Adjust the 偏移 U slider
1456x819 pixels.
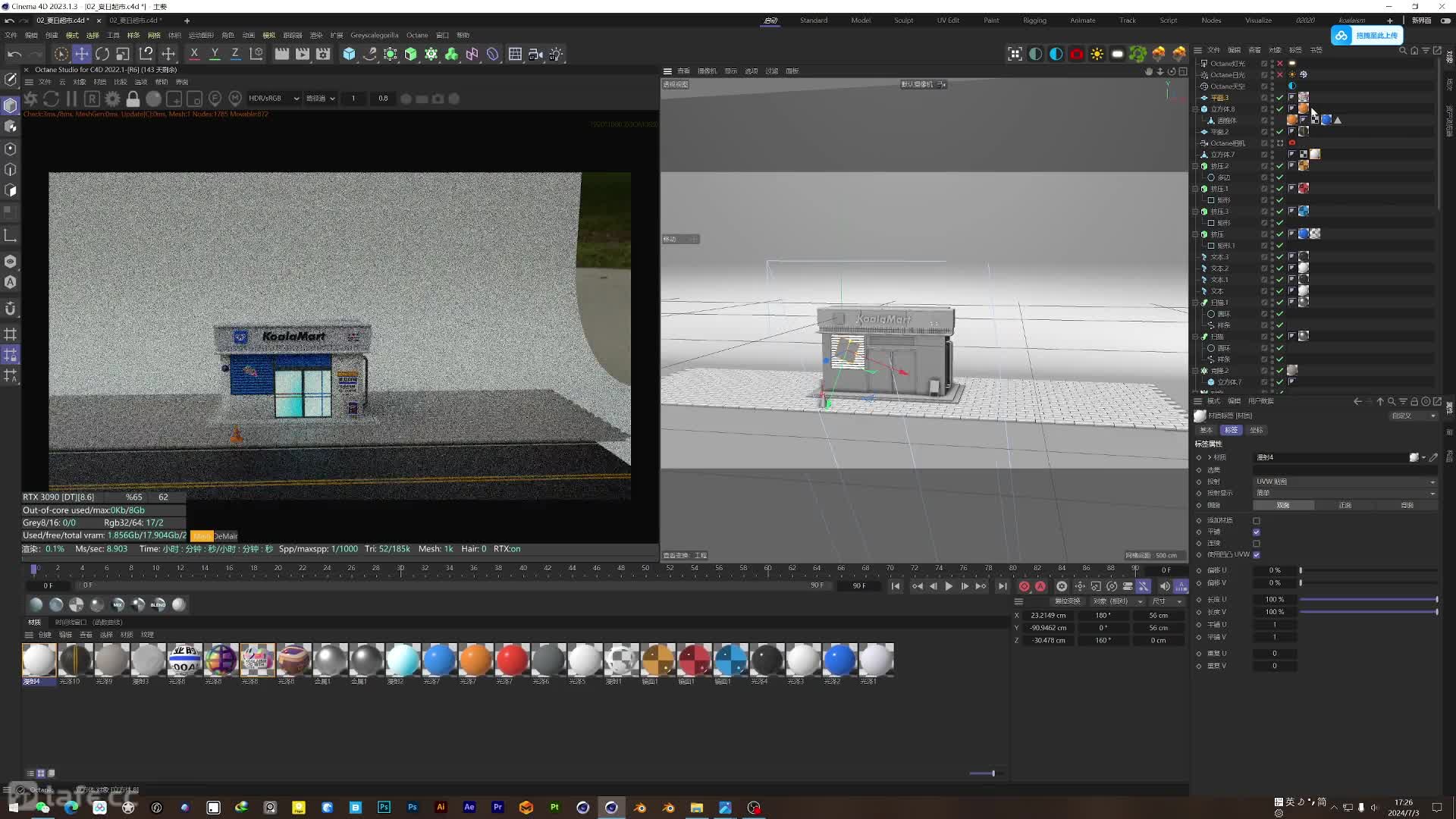[1368, 570]
